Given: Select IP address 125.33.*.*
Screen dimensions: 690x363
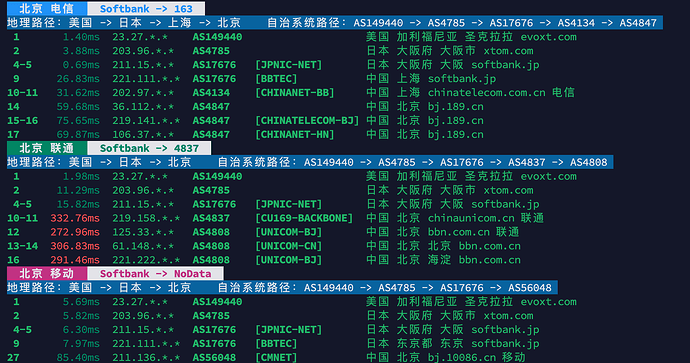Looking at the screenshot, I should pyautogui.click(x=143, y=232).
